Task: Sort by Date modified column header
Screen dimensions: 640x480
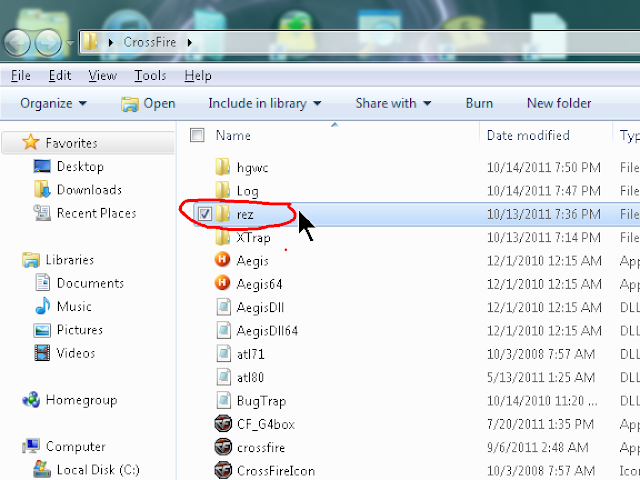Action: [528, 135]
